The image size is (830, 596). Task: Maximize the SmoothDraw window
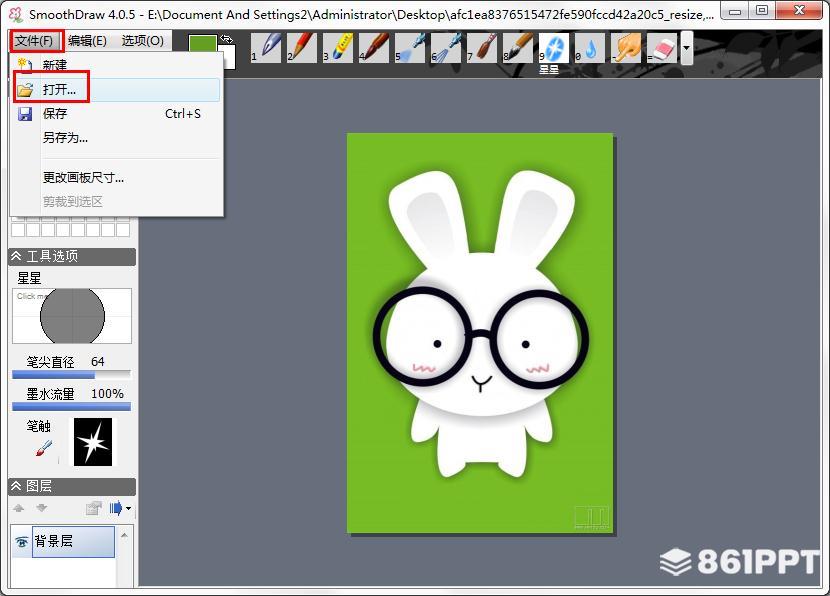pos(762,11)
